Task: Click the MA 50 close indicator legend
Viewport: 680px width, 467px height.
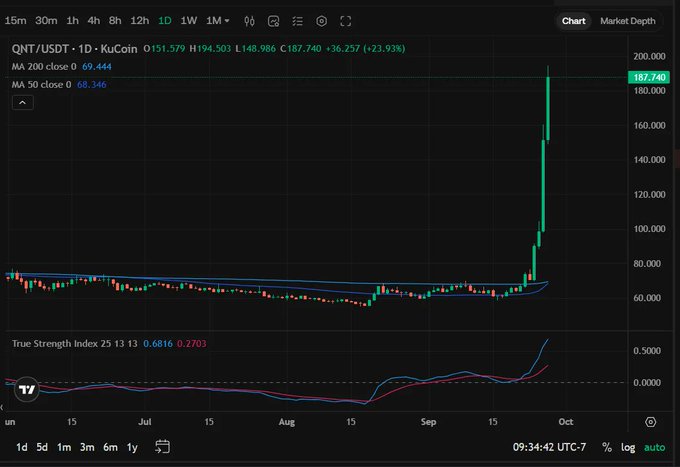Action: (x=41, y=85)
